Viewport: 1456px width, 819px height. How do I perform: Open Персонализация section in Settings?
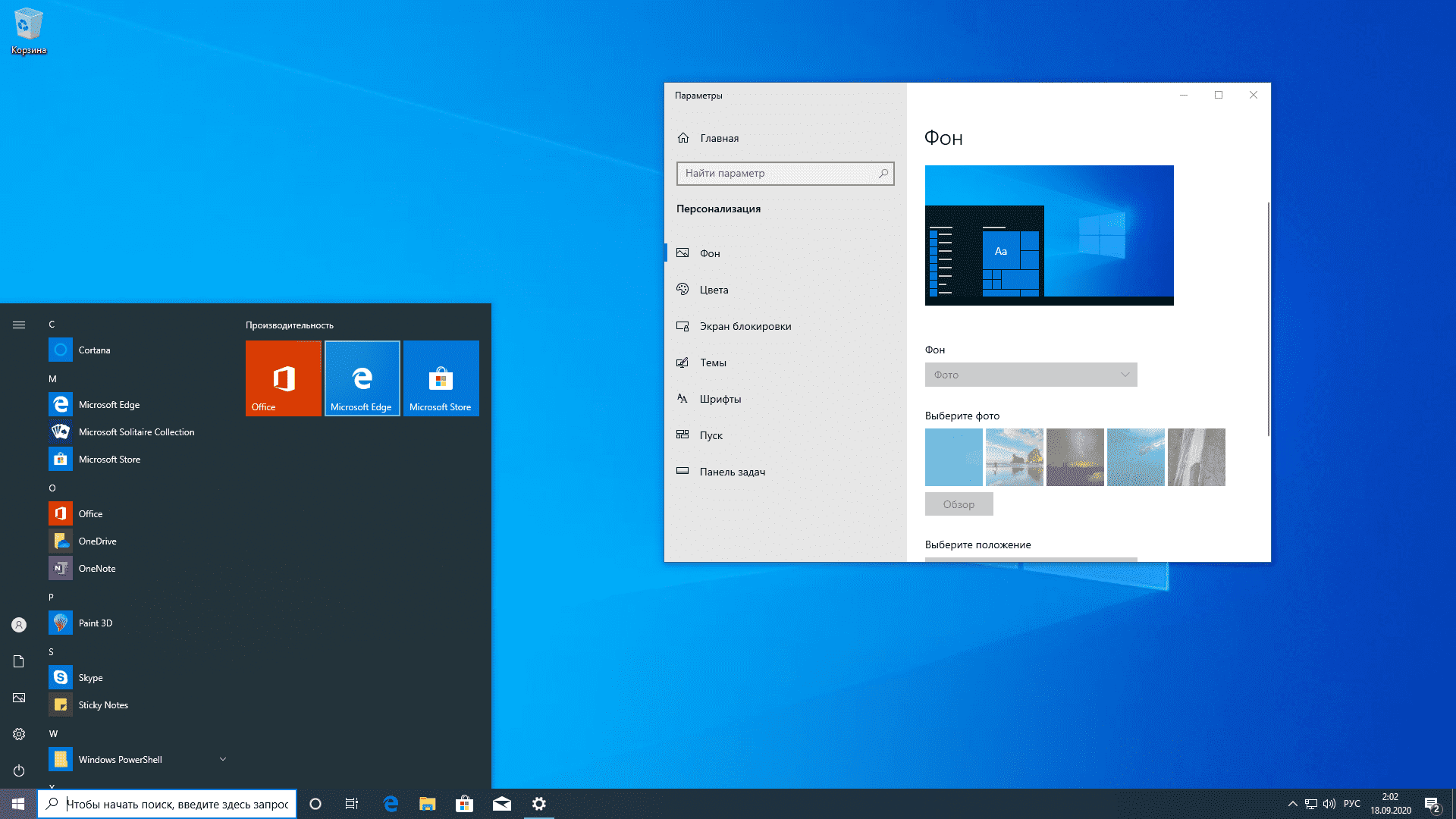click(x=719, y=208)
